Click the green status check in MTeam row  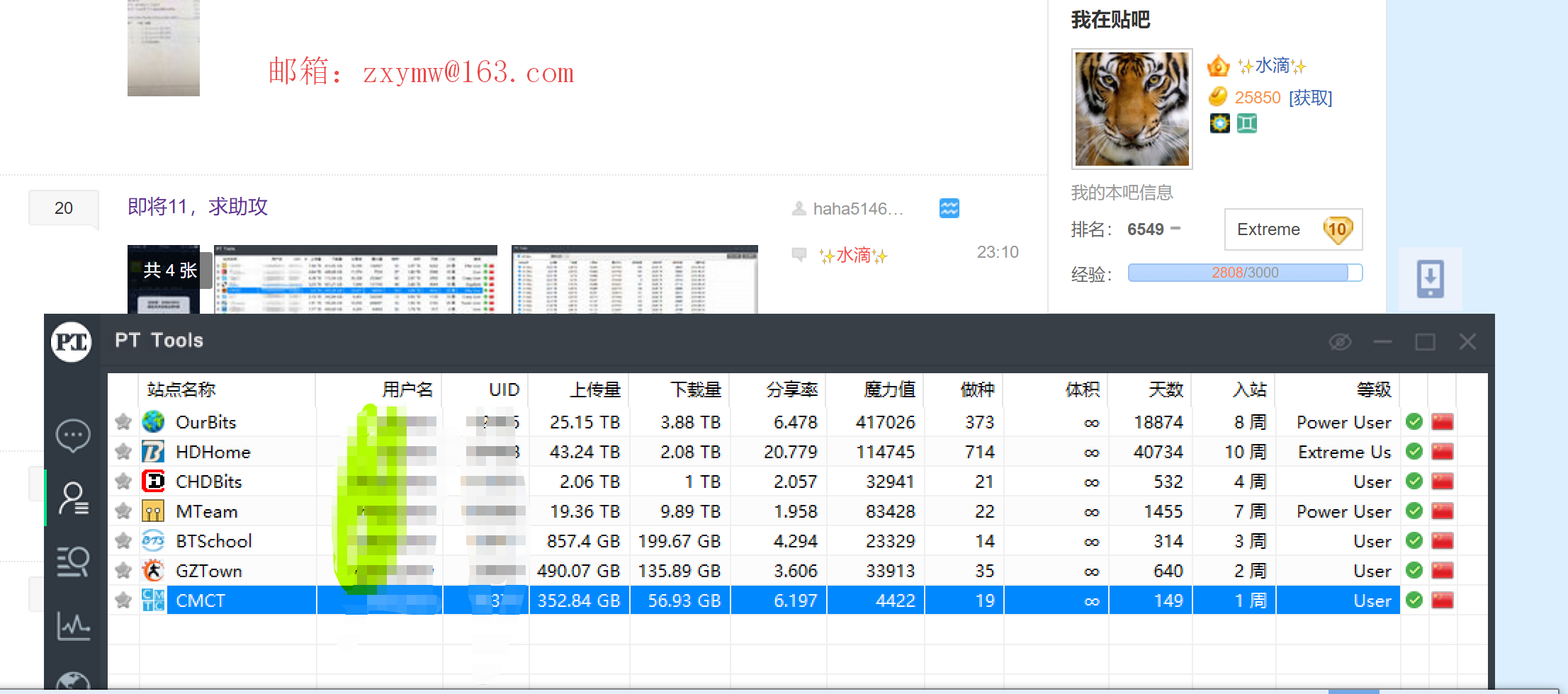[1414, 511]
